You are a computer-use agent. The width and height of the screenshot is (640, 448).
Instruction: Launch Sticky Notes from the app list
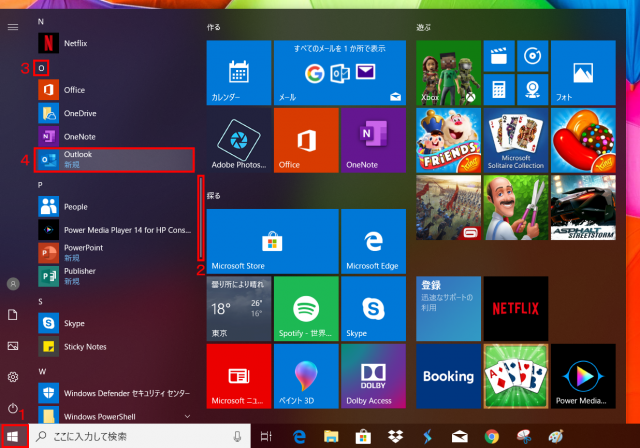[85, 346]
